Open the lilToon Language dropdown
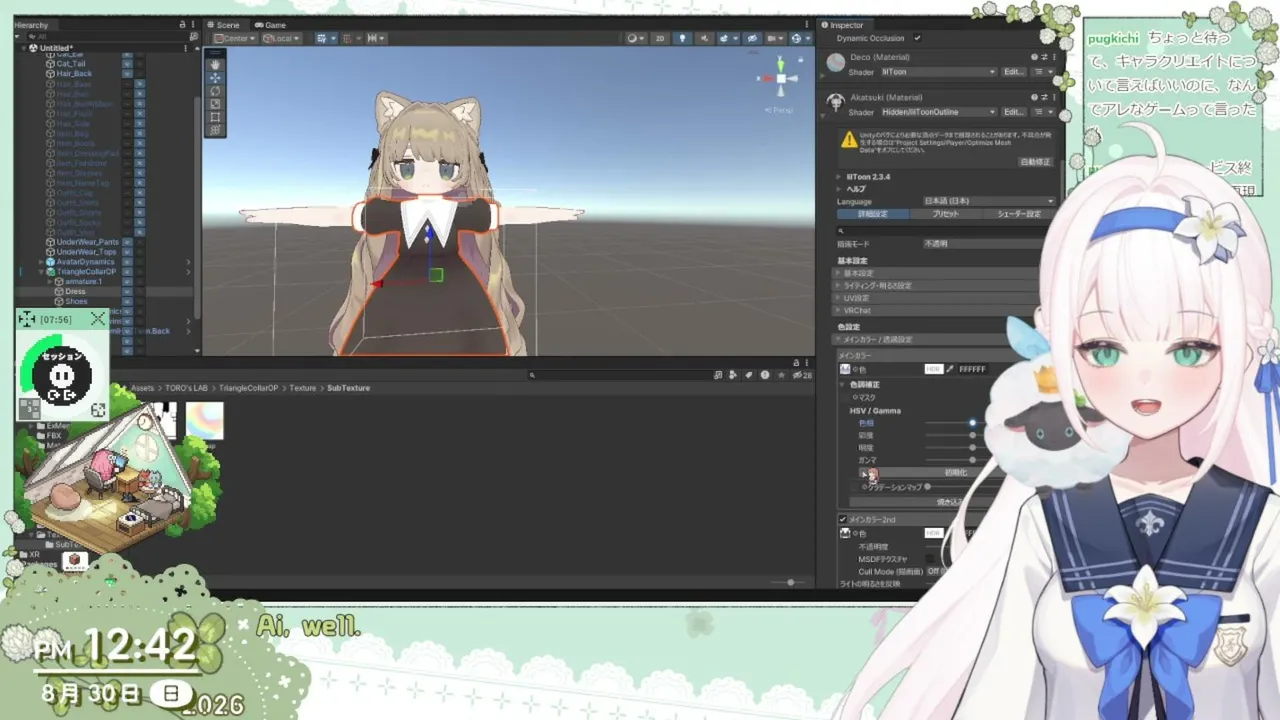This screenshot has height=720, width=1280. pyautogui.click(x=987, y=201)
